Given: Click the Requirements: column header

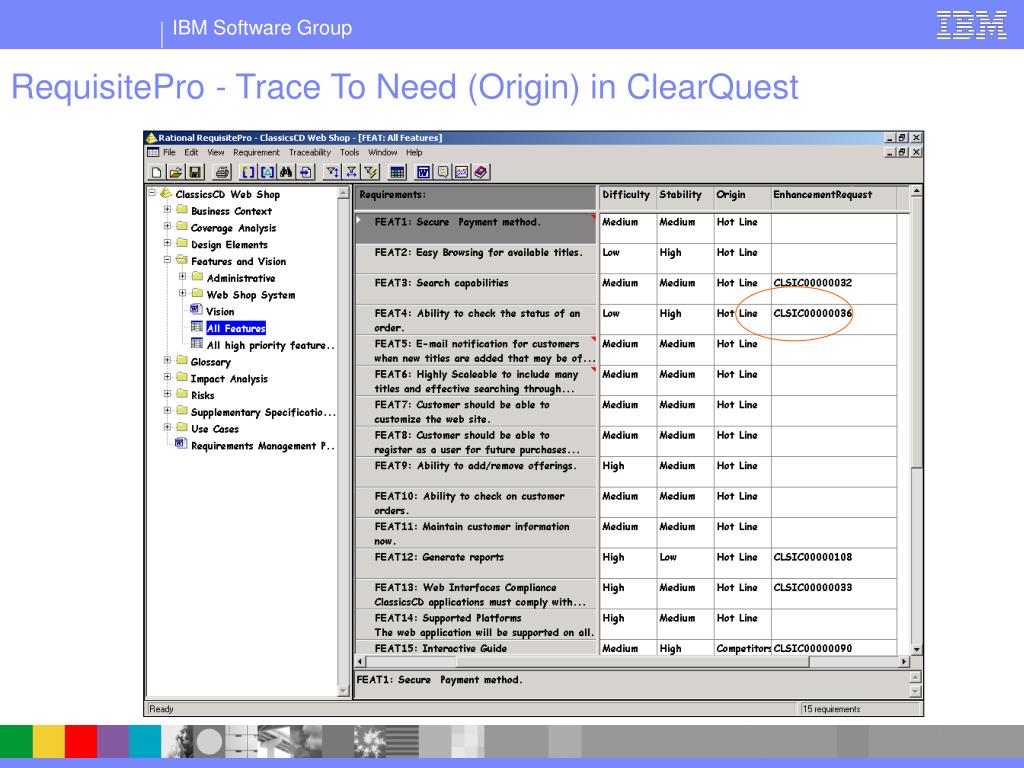Looking at the screenshot, I should tap(476, 197).
